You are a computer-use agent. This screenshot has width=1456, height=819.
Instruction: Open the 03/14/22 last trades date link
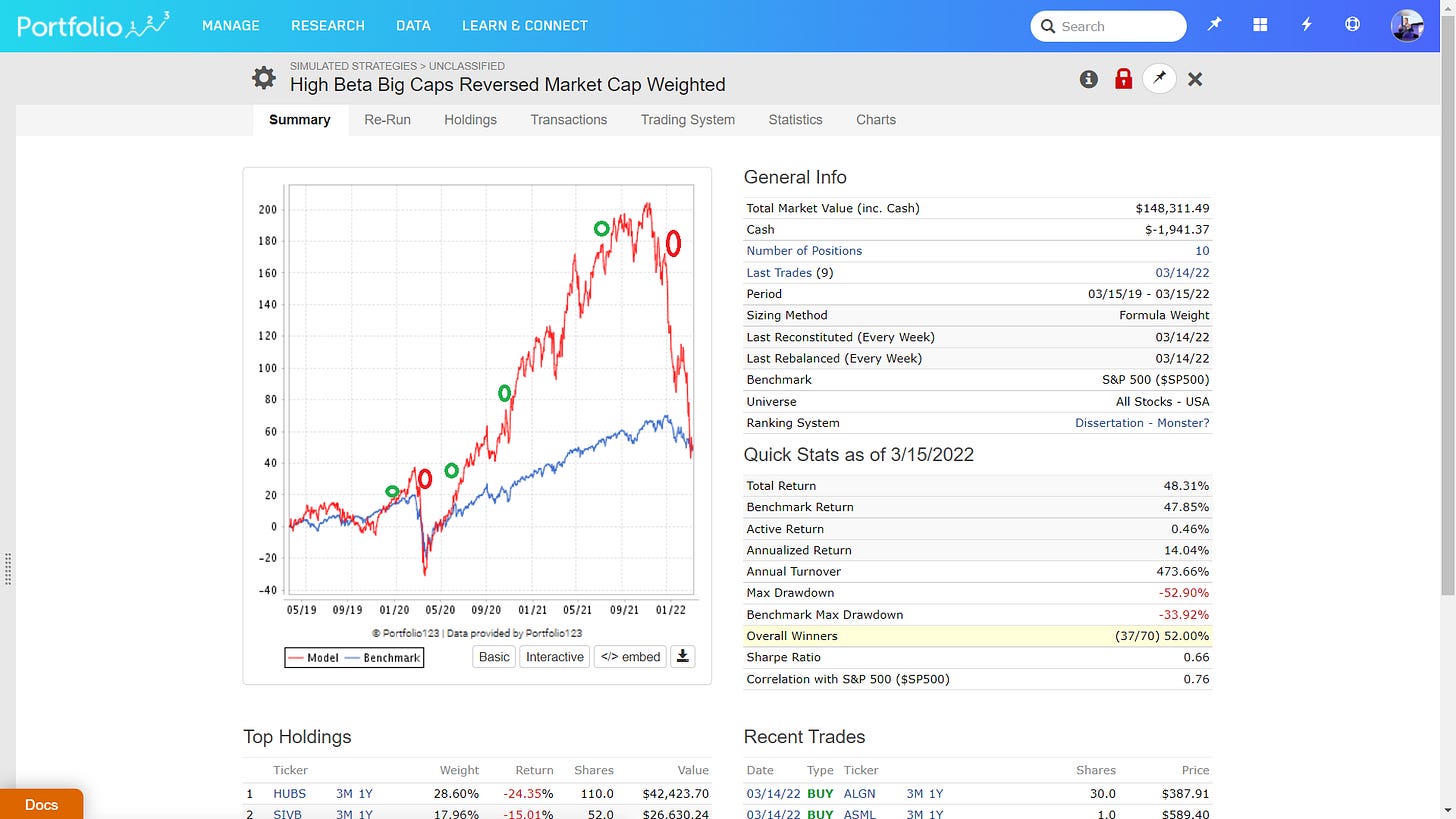pyautogui.click(x=1182, y=272)
